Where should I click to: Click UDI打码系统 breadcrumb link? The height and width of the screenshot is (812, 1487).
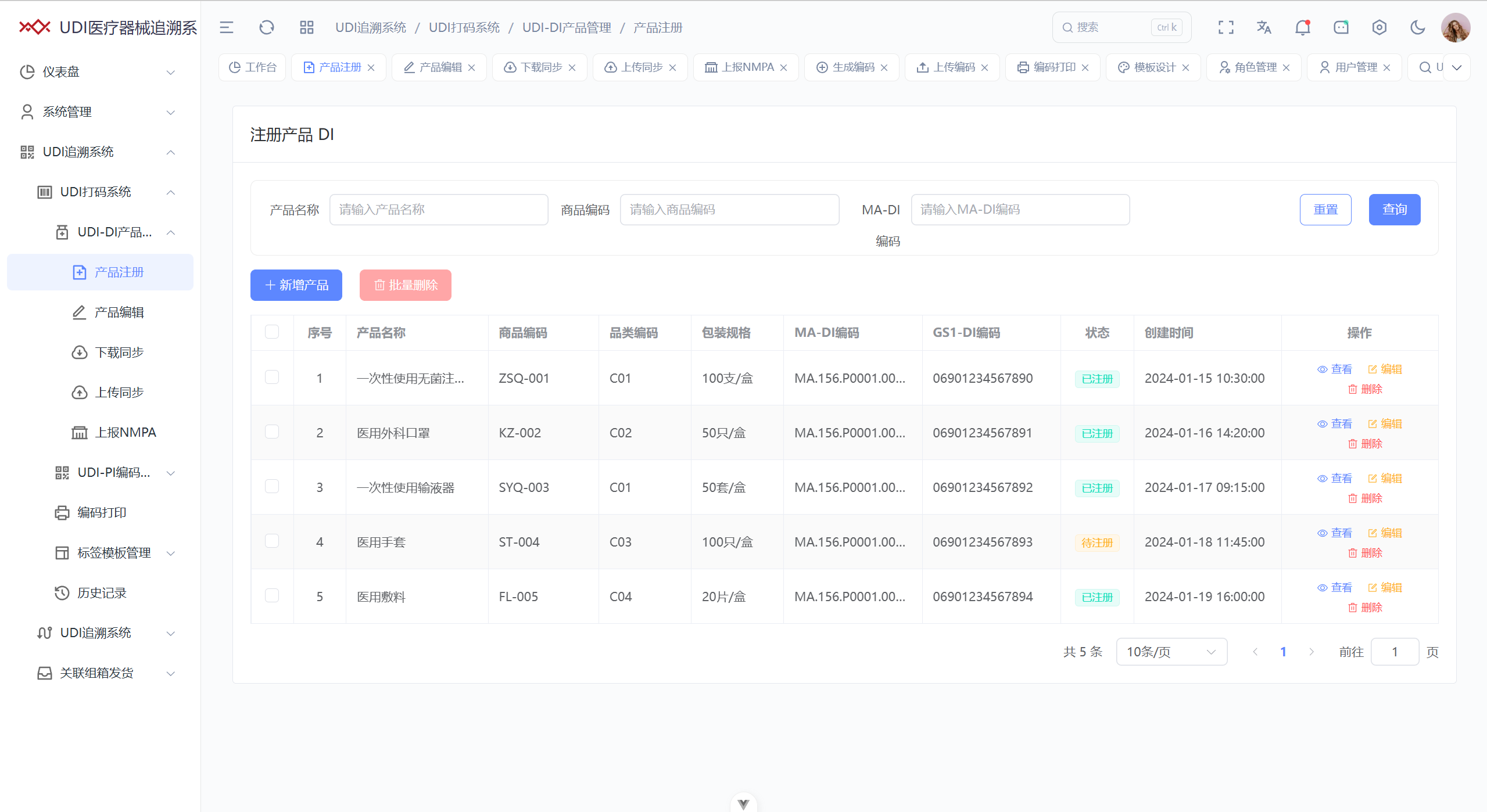(464, 27)
